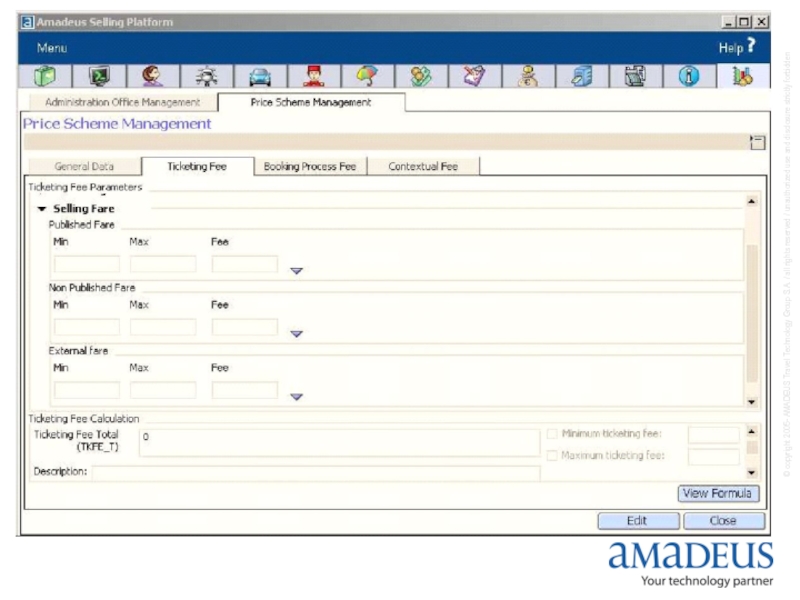Open the car rental icon
Viewport: 800px width, 600px height.
point(260,77)
